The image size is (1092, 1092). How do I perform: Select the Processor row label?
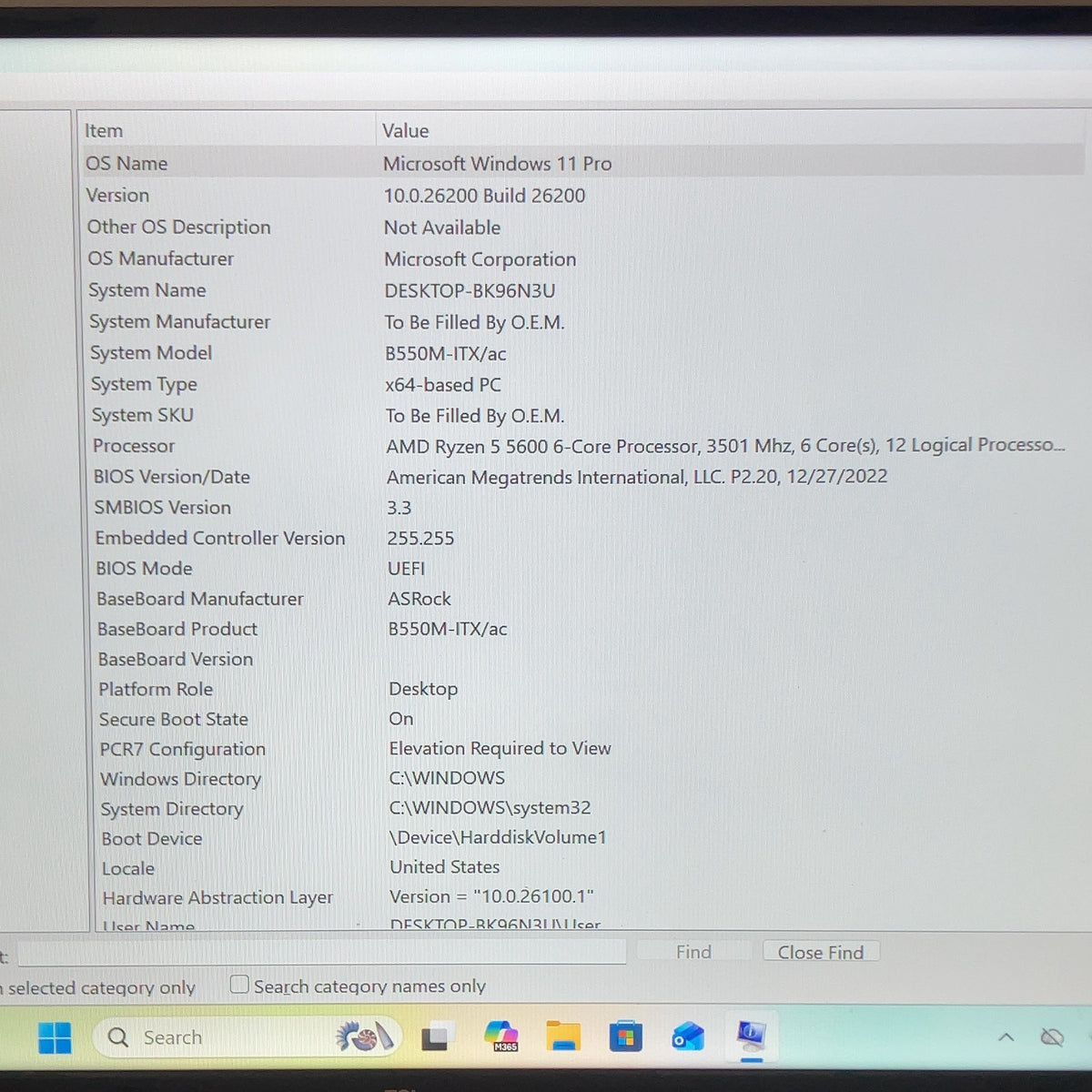[134, 446]
